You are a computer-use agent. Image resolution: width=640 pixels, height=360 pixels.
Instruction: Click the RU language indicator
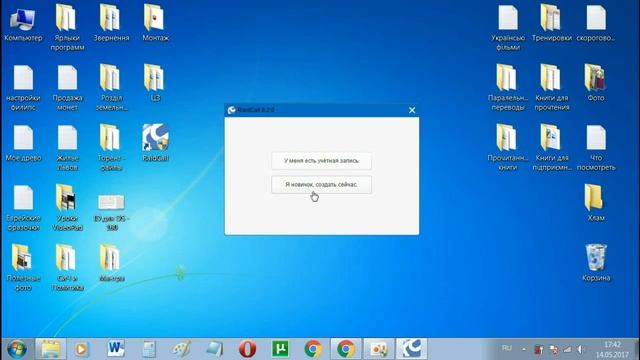507,348
